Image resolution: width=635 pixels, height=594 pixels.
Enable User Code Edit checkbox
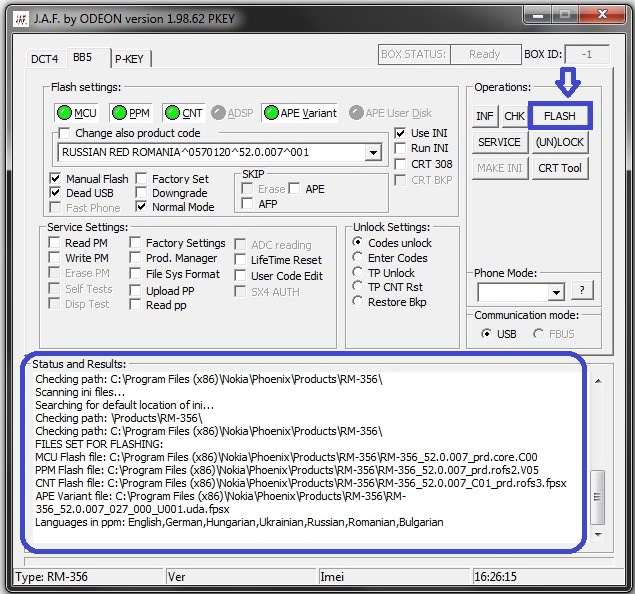coord(240,276)
